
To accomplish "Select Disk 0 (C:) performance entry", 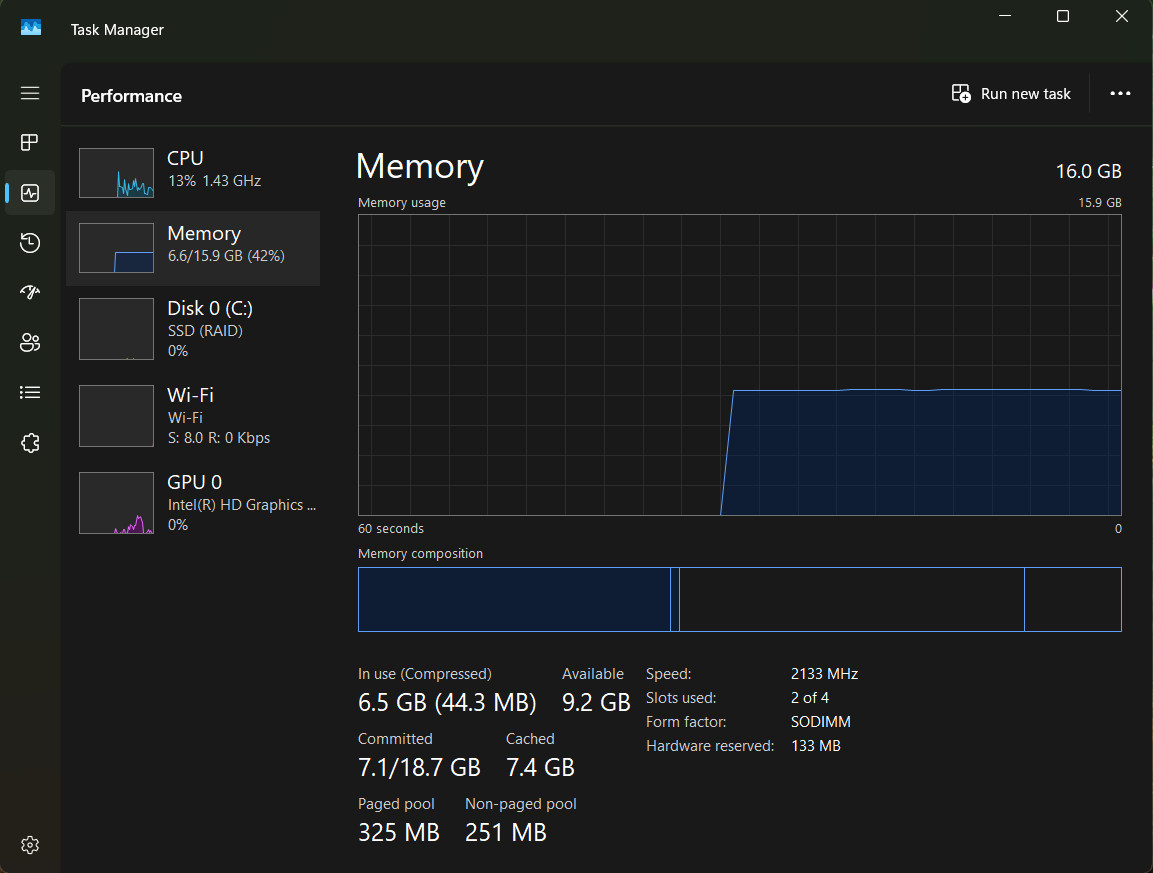I will click(193, 329).
